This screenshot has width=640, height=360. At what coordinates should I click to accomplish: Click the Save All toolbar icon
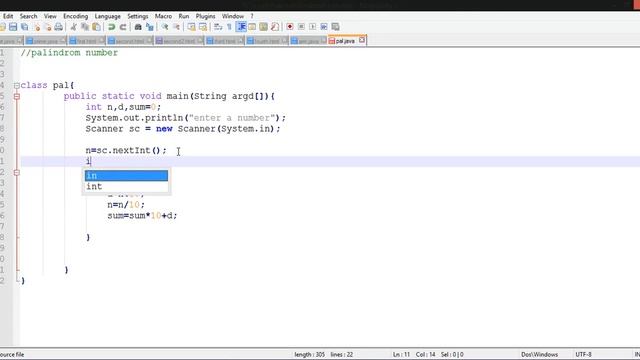(x=25, y=27)
